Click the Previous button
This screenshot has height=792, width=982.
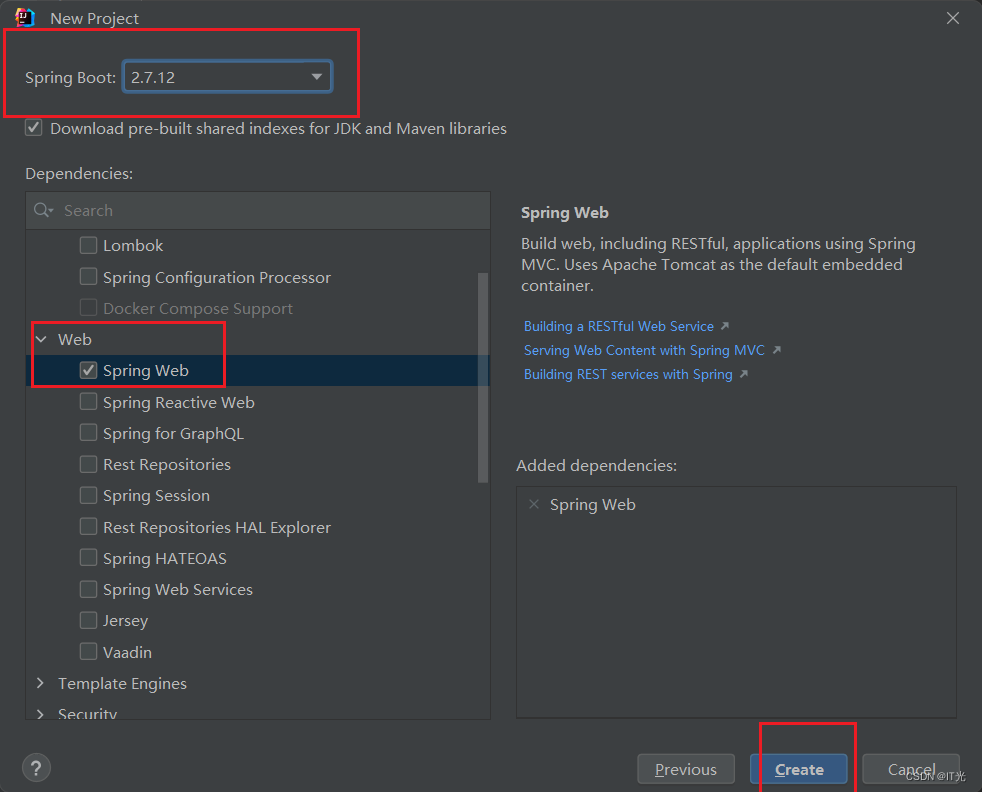(686, 769)
